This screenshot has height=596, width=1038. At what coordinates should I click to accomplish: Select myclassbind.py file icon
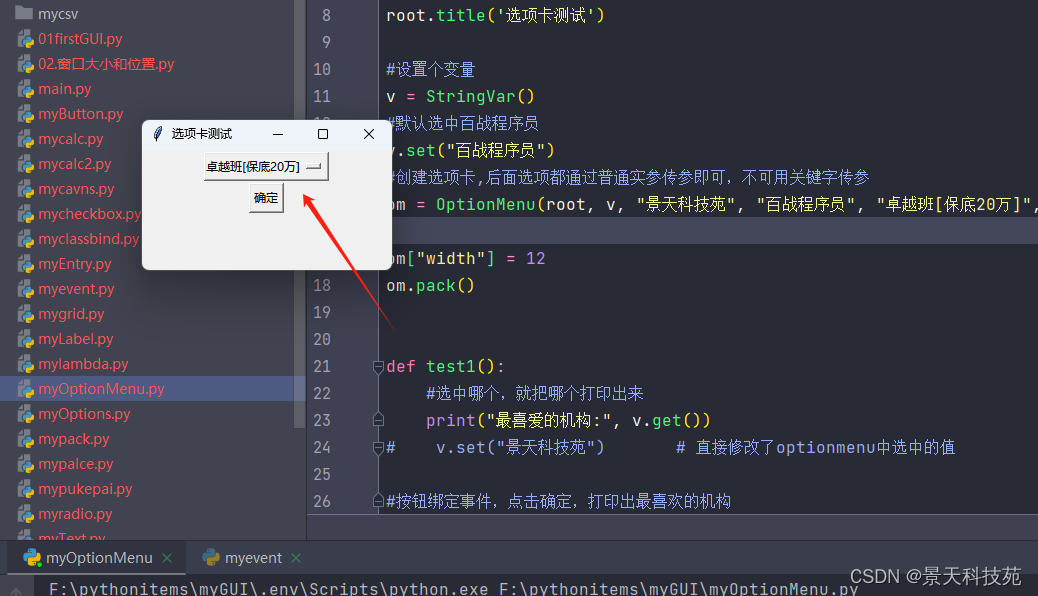26,239
